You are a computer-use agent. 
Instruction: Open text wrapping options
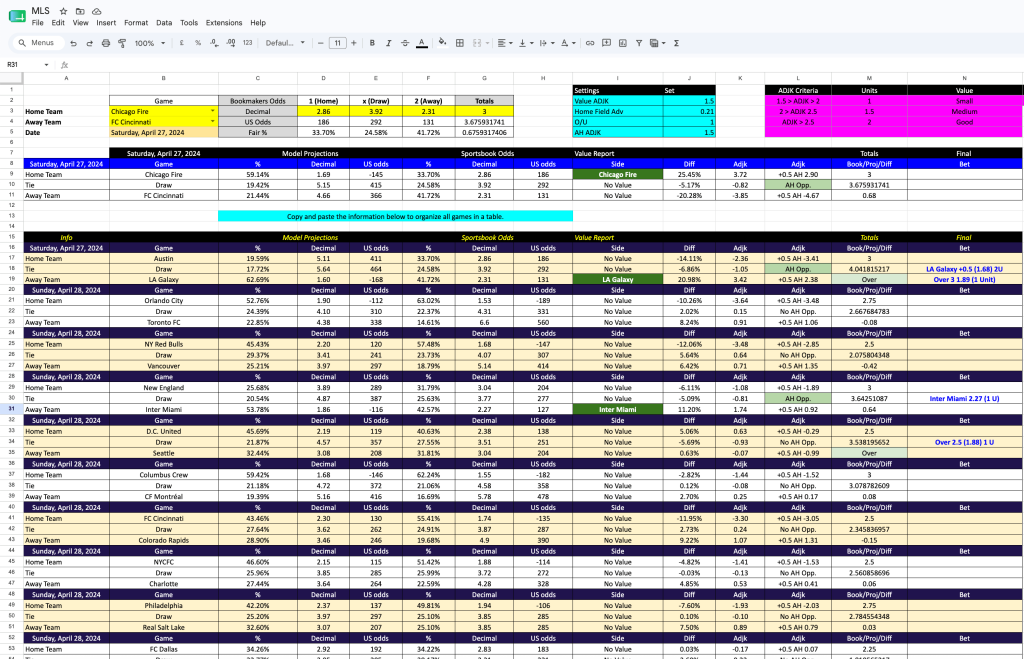tap(546, 43)
